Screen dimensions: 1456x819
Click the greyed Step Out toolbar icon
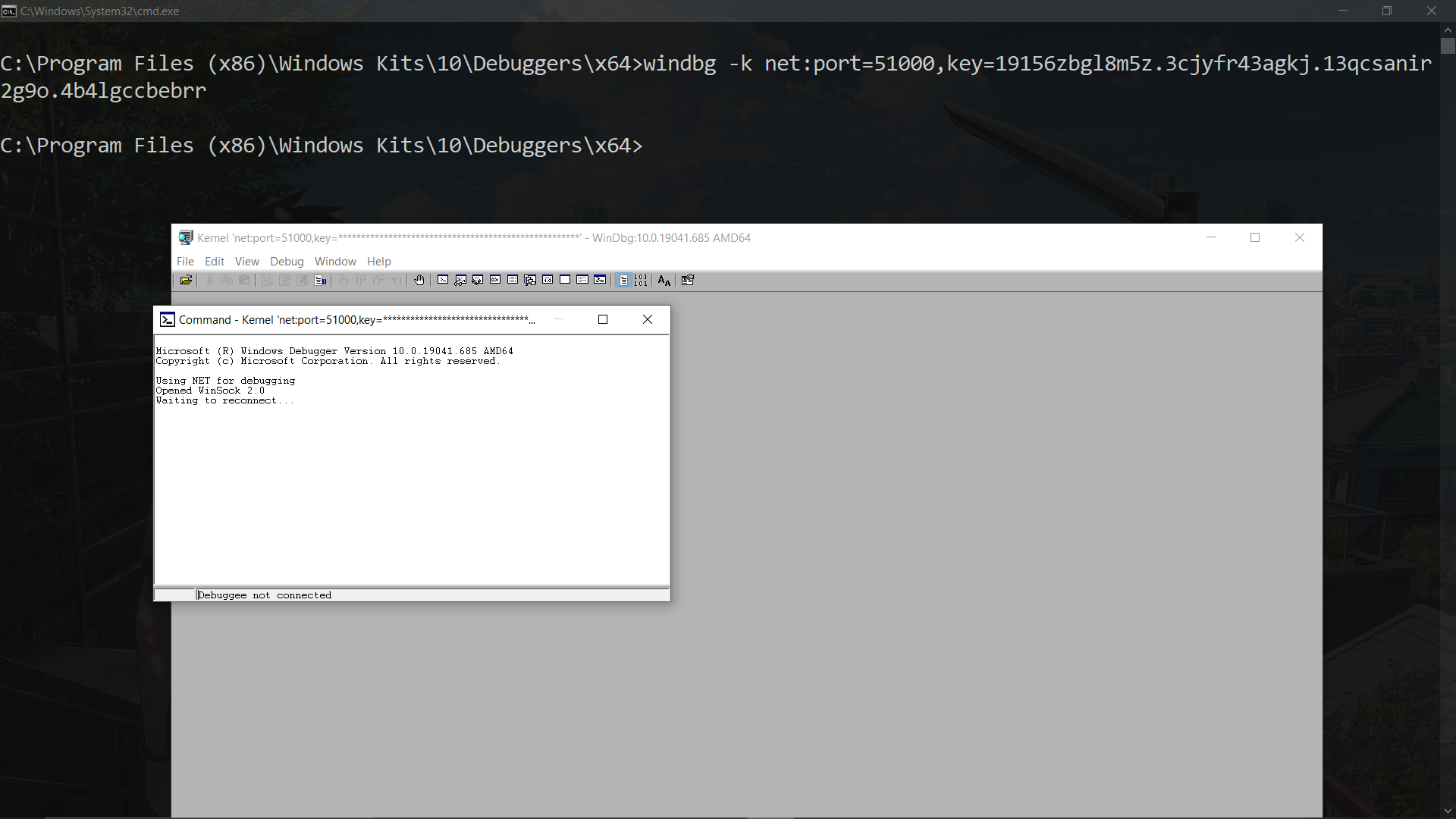click(378, 281)
